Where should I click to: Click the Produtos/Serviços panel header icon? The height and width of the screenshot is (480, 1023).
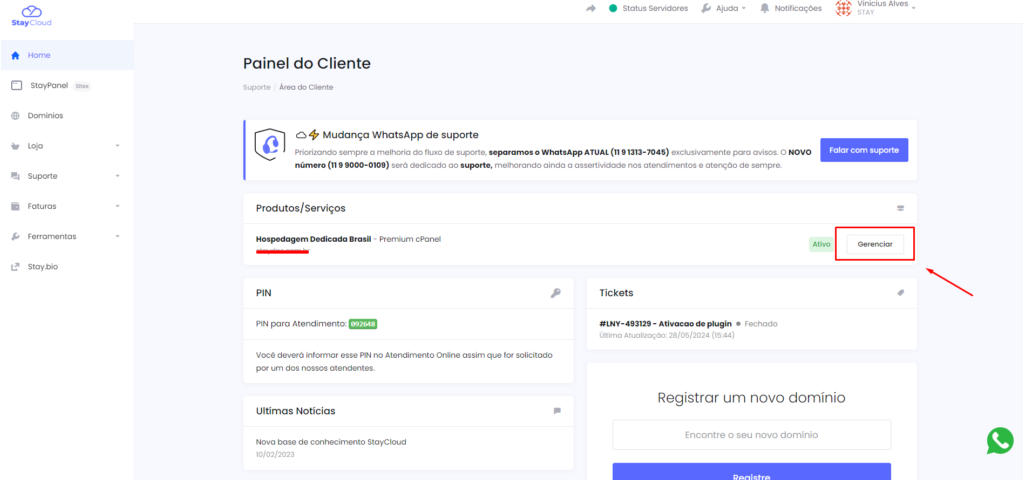point(900,209)
